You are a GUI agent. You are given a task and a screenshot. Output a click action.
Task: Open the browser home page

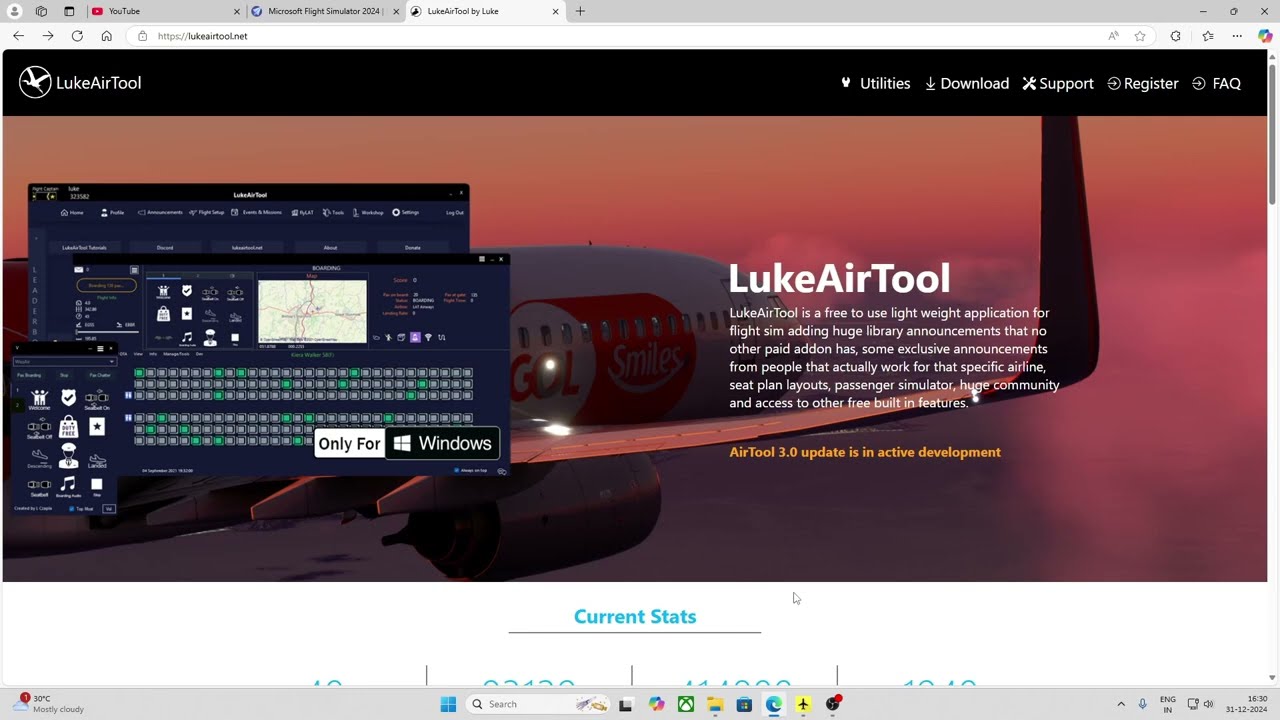[106, 36]
